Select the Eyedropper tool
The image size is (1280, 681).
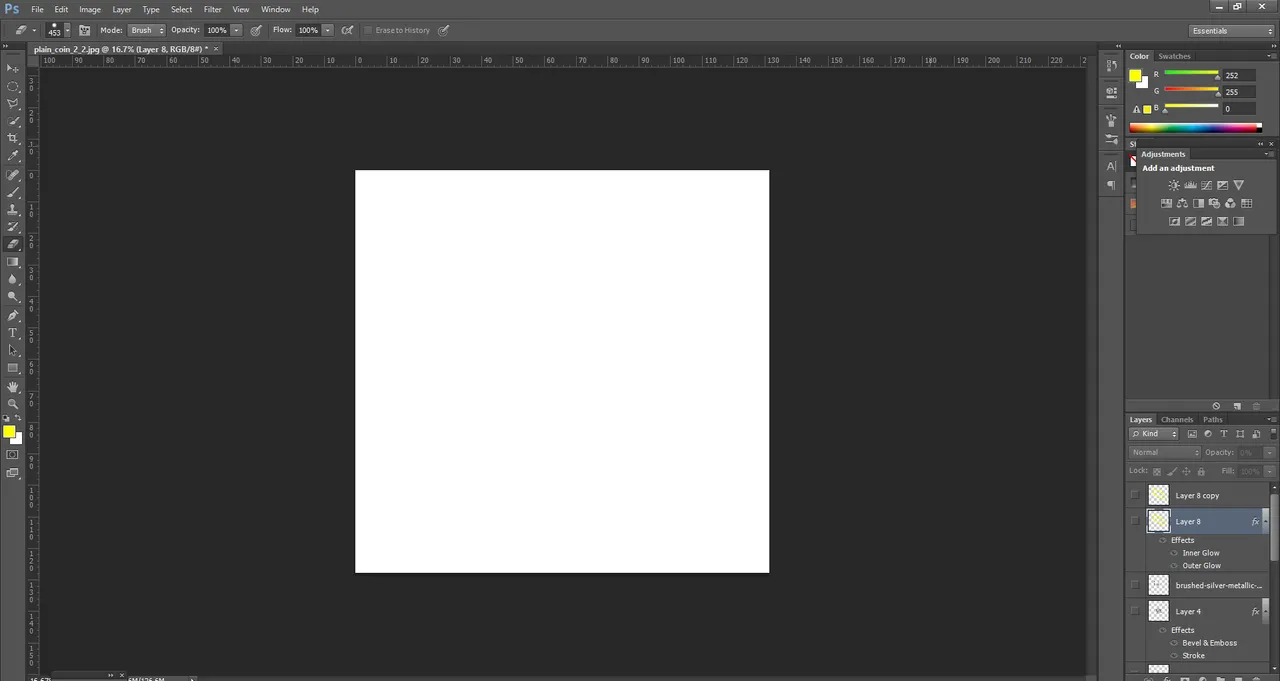[x=13, y=156]
